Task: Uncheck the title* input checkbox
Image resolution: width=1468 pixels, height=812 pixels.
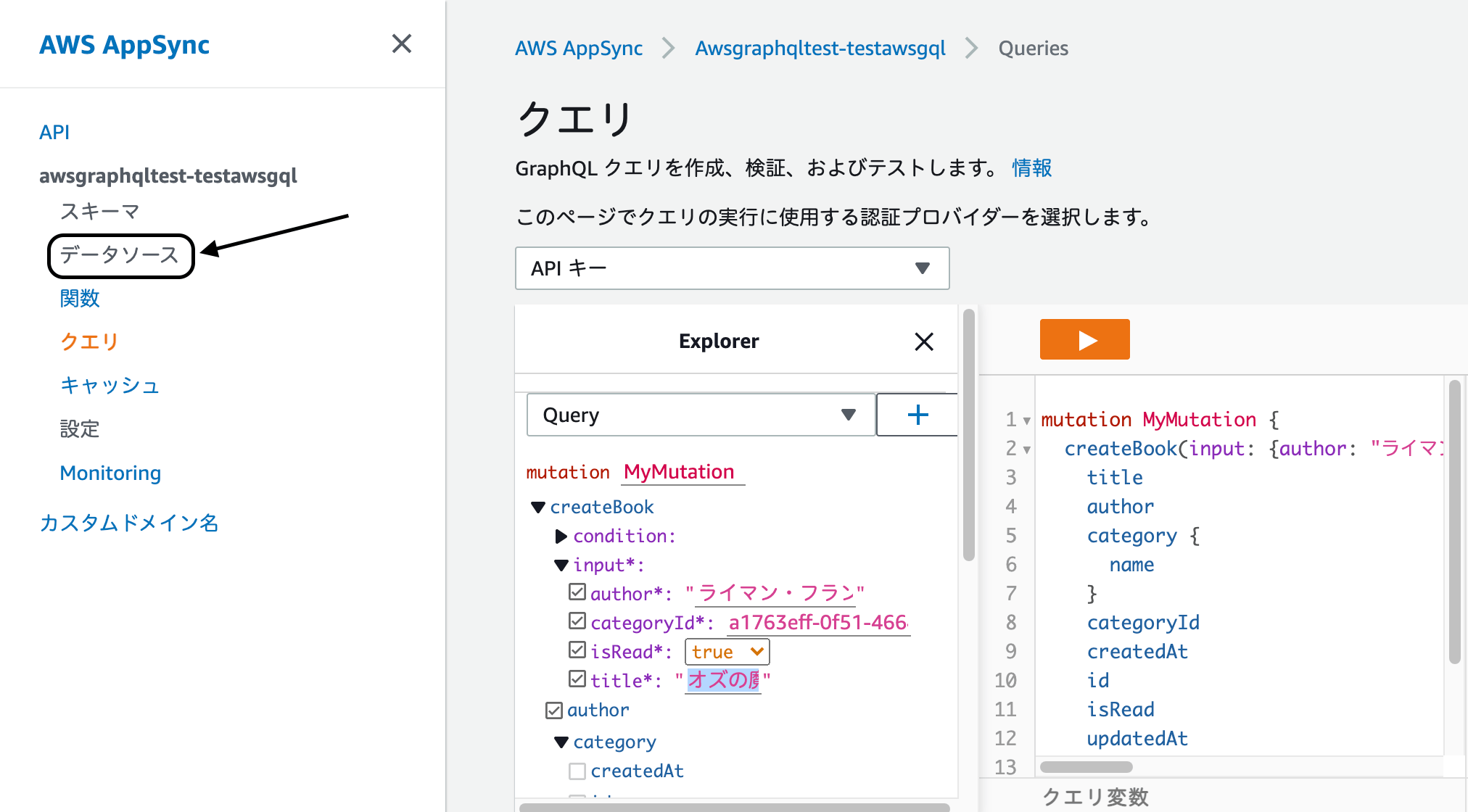Action: point(577,679)
